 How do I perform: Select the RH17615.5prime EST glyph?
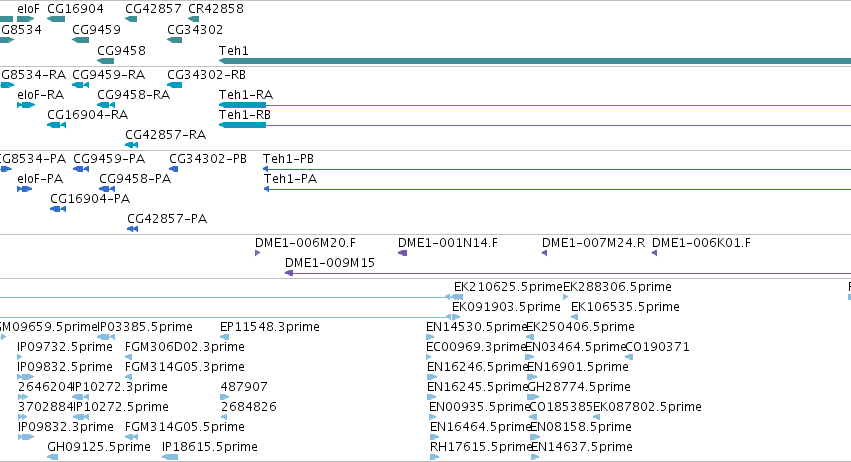click(x=434, y=457)
